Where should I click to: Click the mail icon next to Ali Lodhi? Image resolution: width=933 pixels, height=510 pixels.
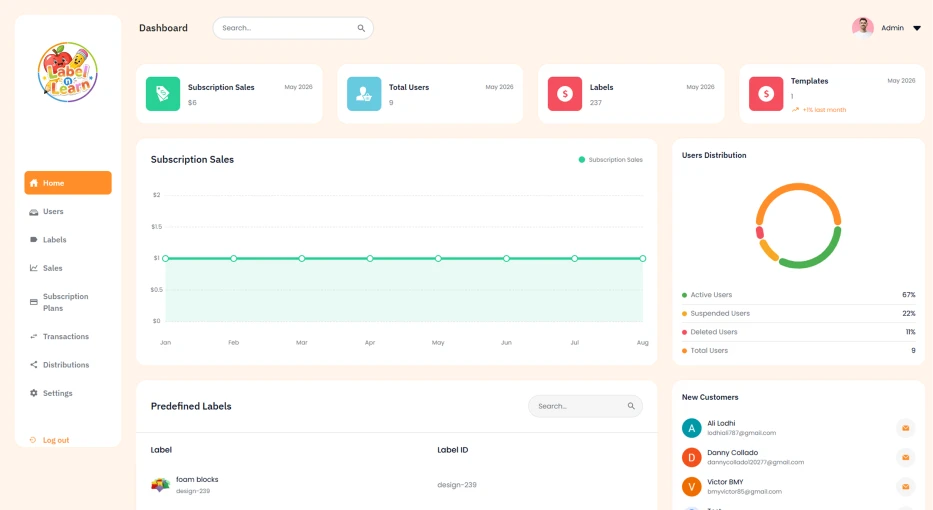coord(906,428)
